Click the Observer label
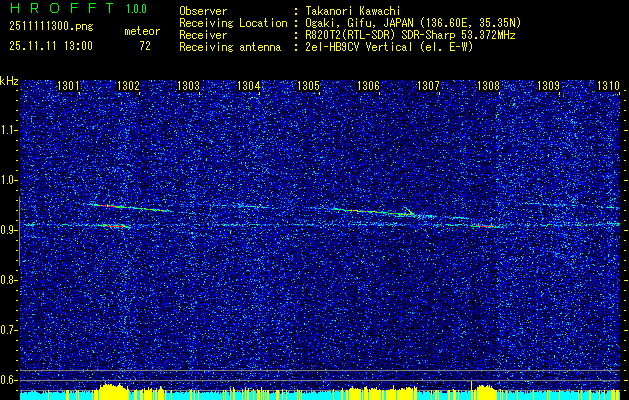 click(203, 11)
